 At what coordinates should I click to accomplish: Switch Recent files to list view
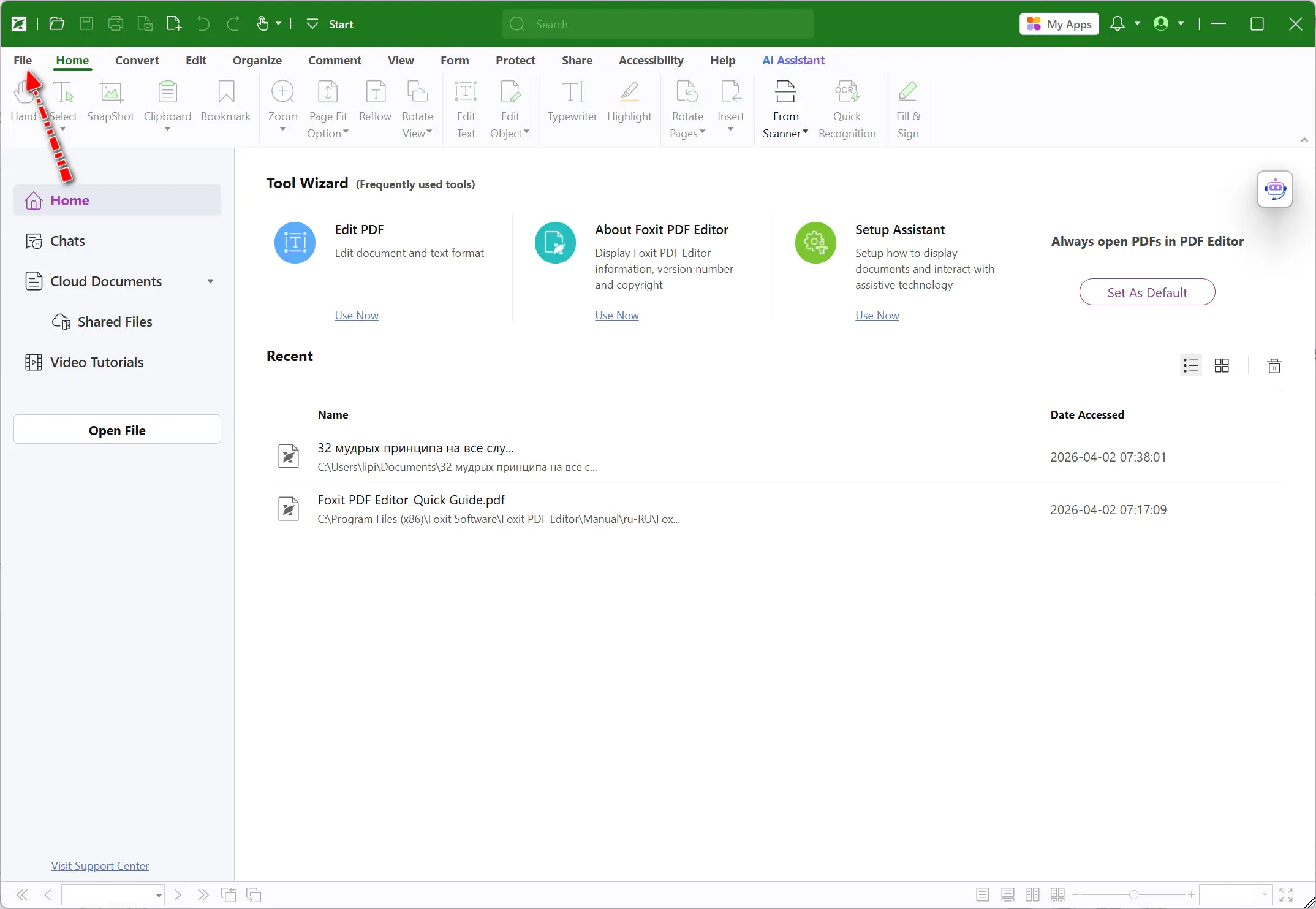tap(1190, 366)
